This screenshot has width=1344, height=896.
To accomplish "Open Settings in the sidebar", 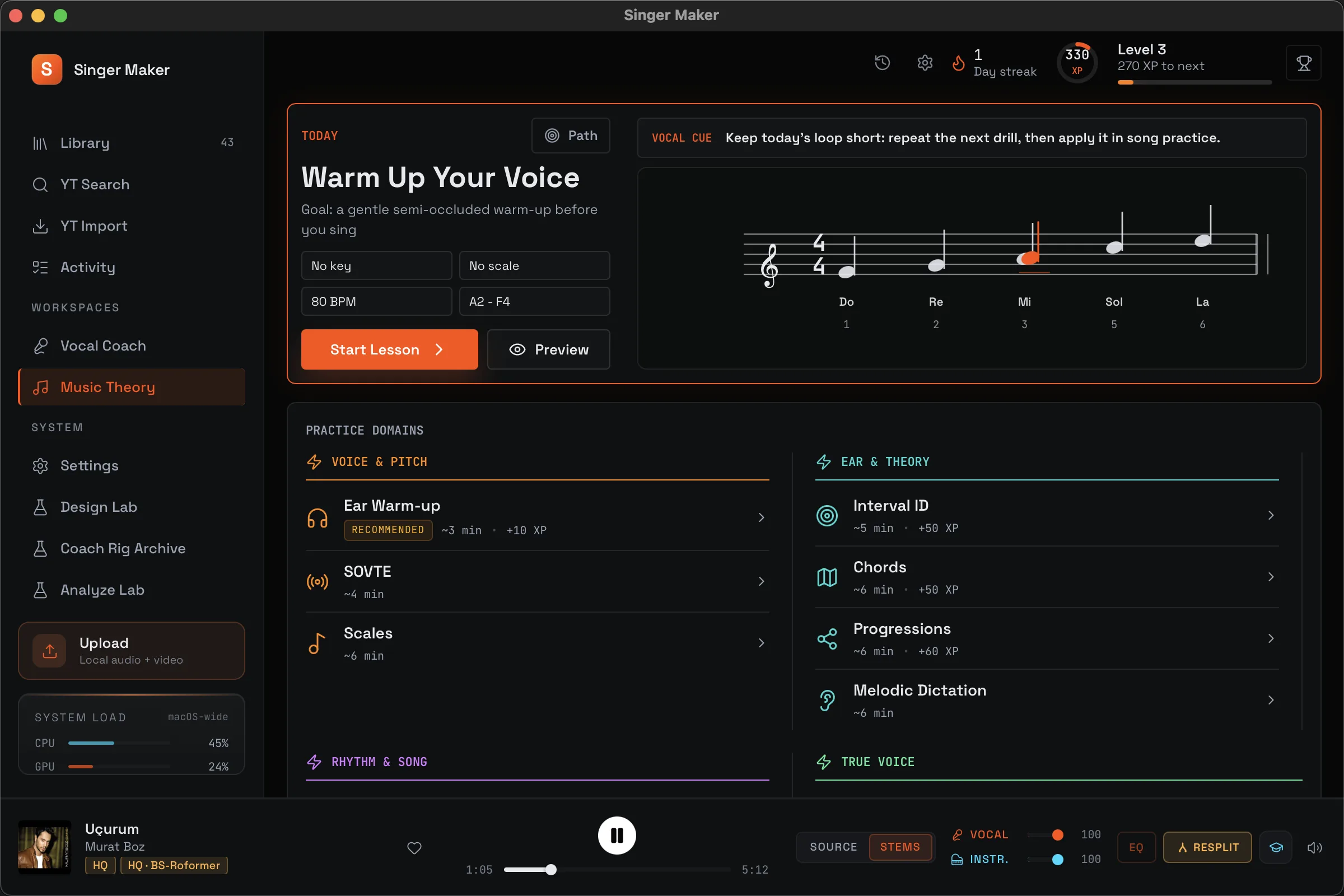I will coord(132,466).
